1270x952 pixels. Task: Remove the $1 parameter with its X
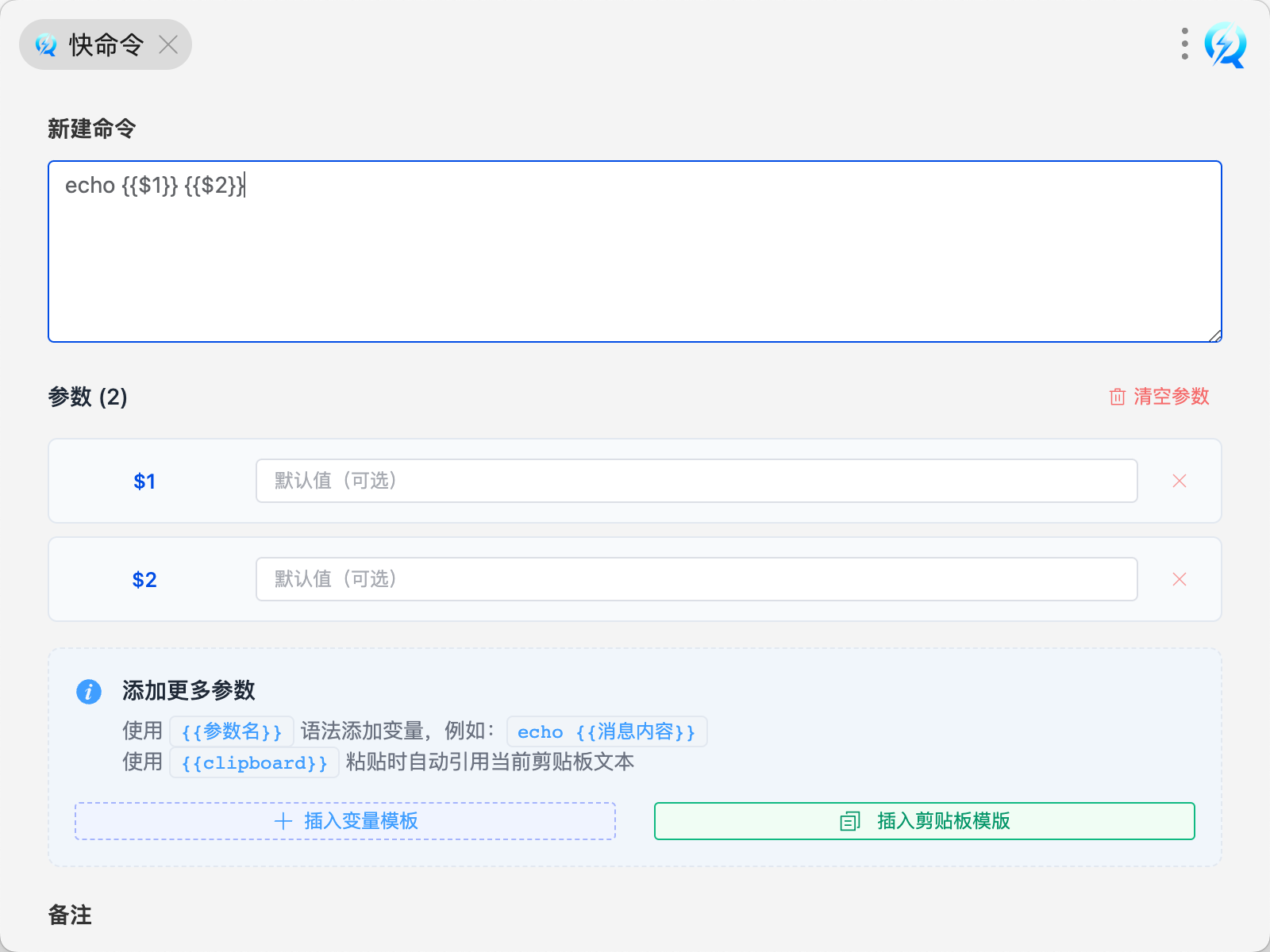click(1180, 481)
